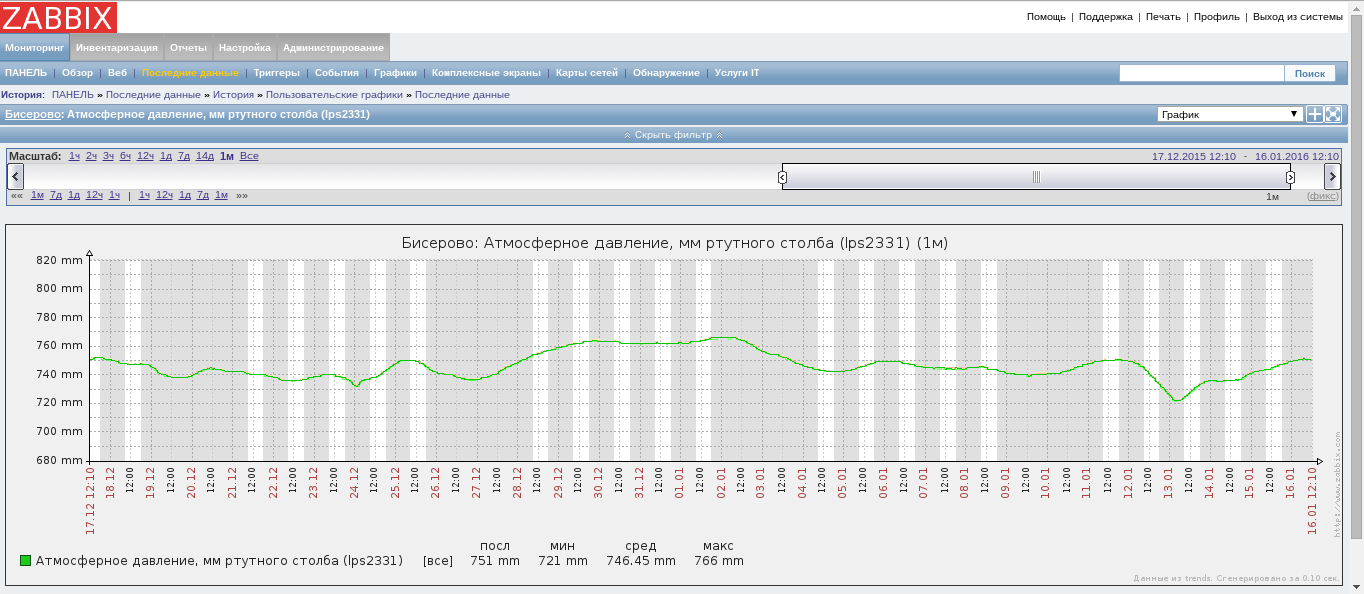Viewport: 1364px width, 594px height.
Task: Add graph to favourites with plus icon
Action: tap(1315, 114)
